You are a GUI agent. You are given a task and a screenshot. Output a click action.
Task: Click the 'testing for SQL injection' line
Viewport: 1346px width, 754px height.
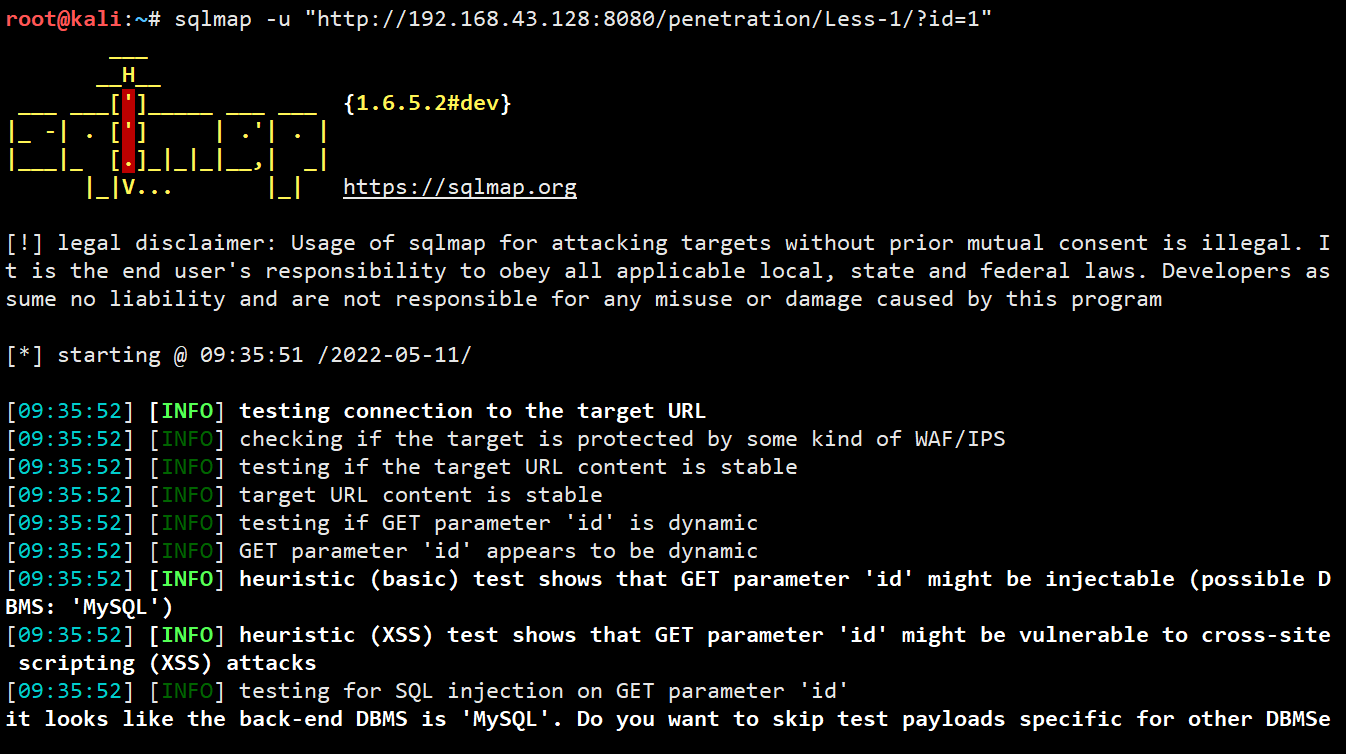543,691
